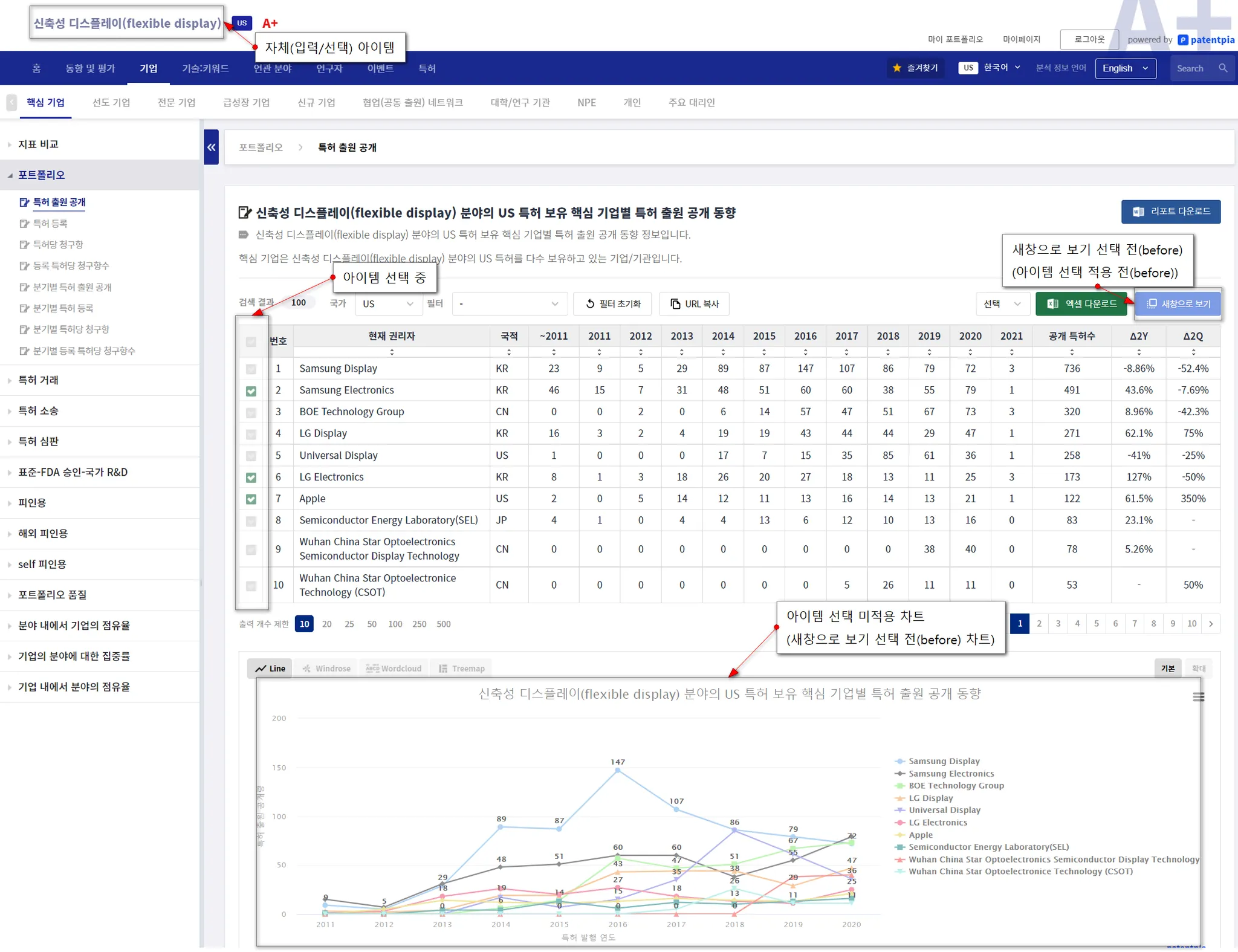The width and height of the screenshot is (1238, 952).
Task: Open the English analysis language dropdown
Action: (1125, 68)
